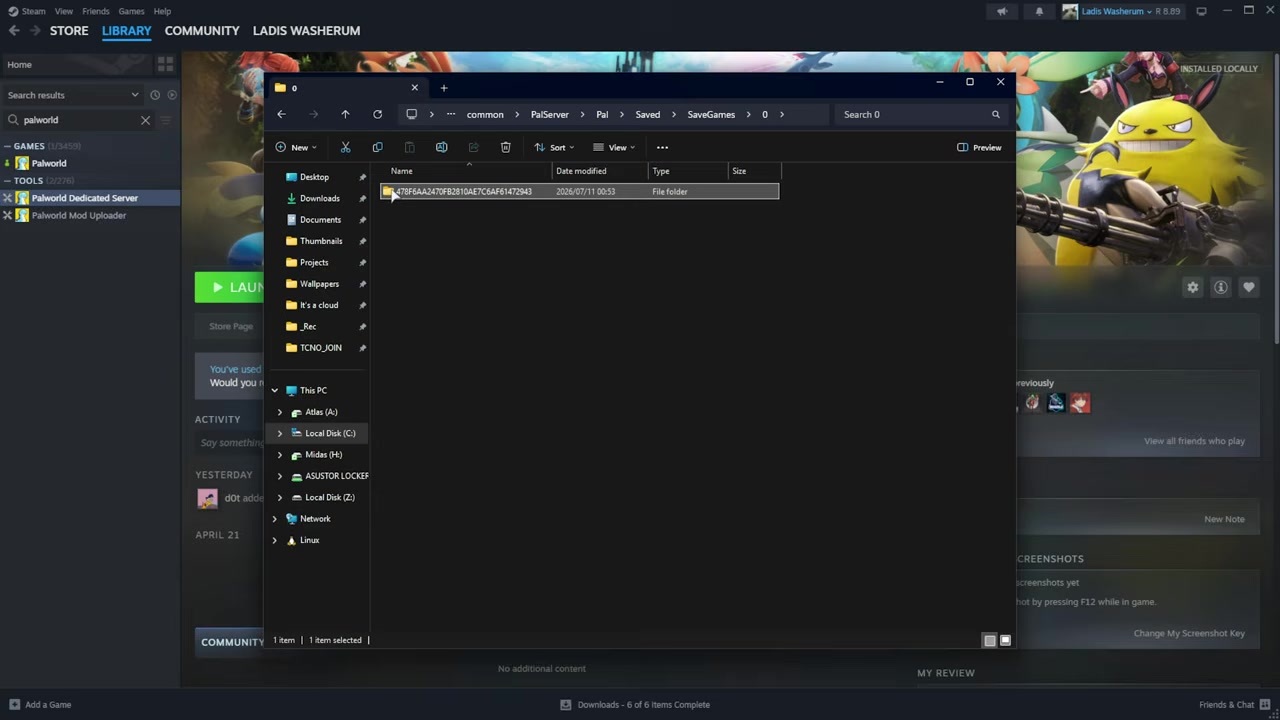Click the Cut icon in Explorer toolbar

coord(345,147)
